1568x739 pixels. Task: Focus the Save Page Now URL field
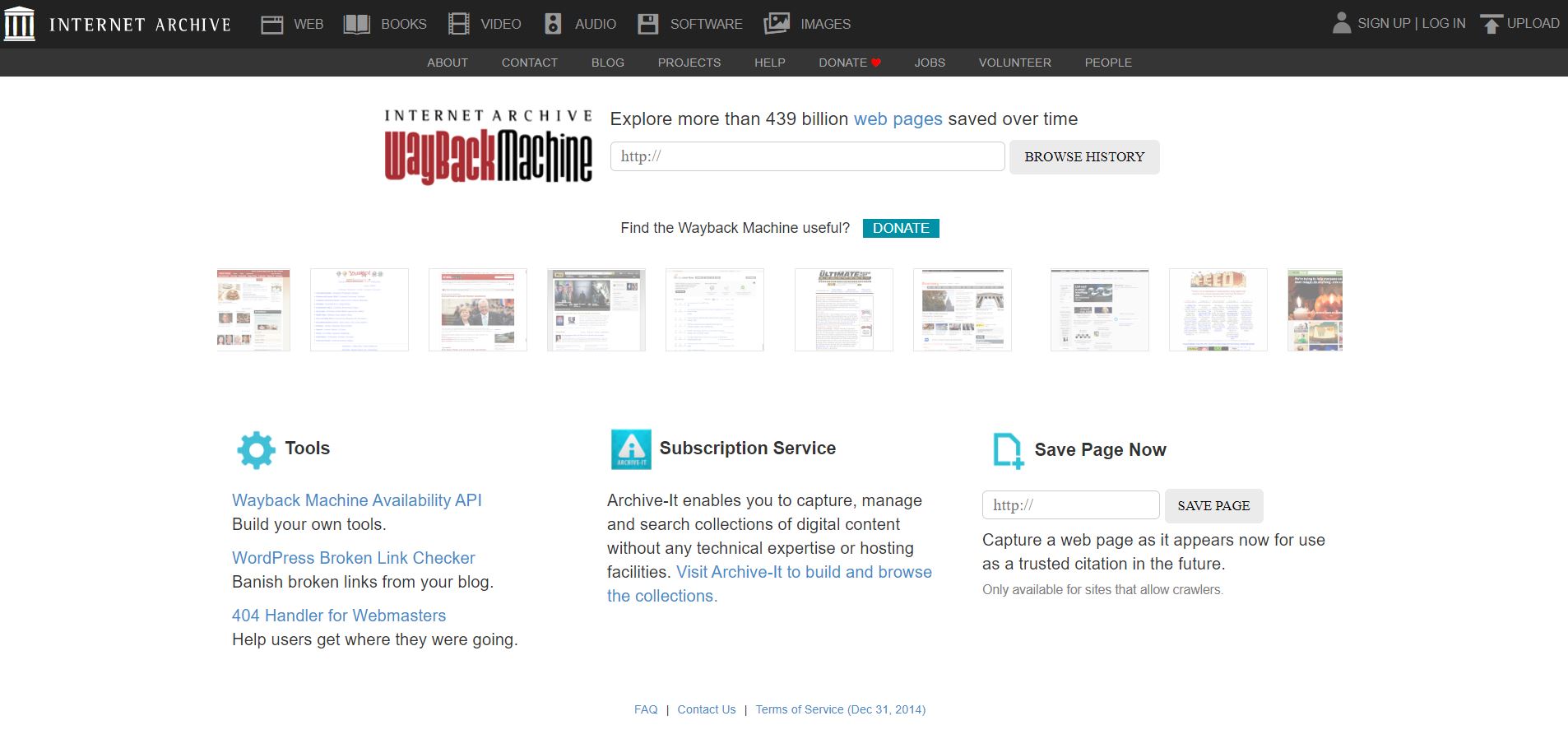coord(1071,505)
